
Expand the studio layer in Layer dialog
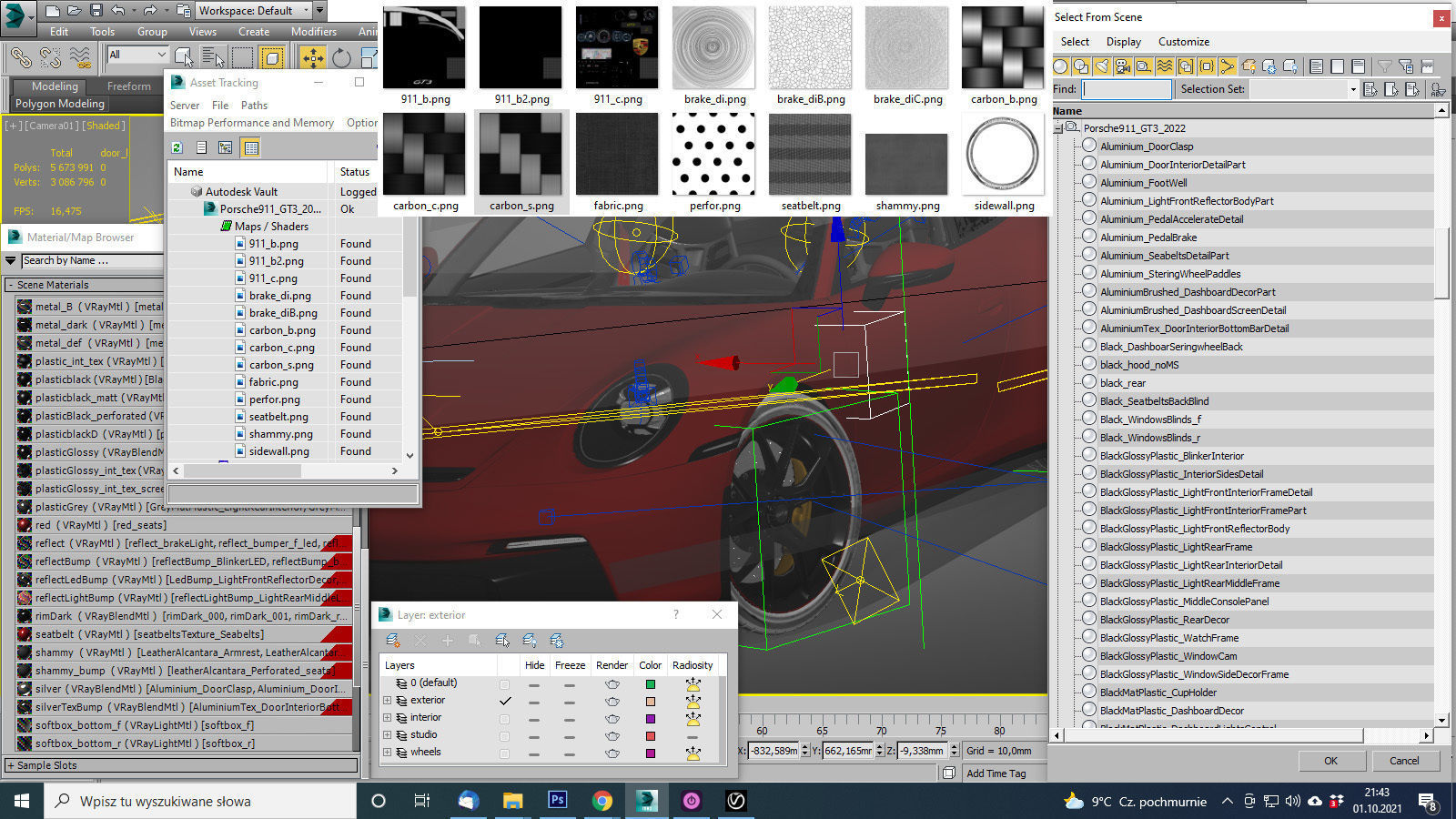387,735
